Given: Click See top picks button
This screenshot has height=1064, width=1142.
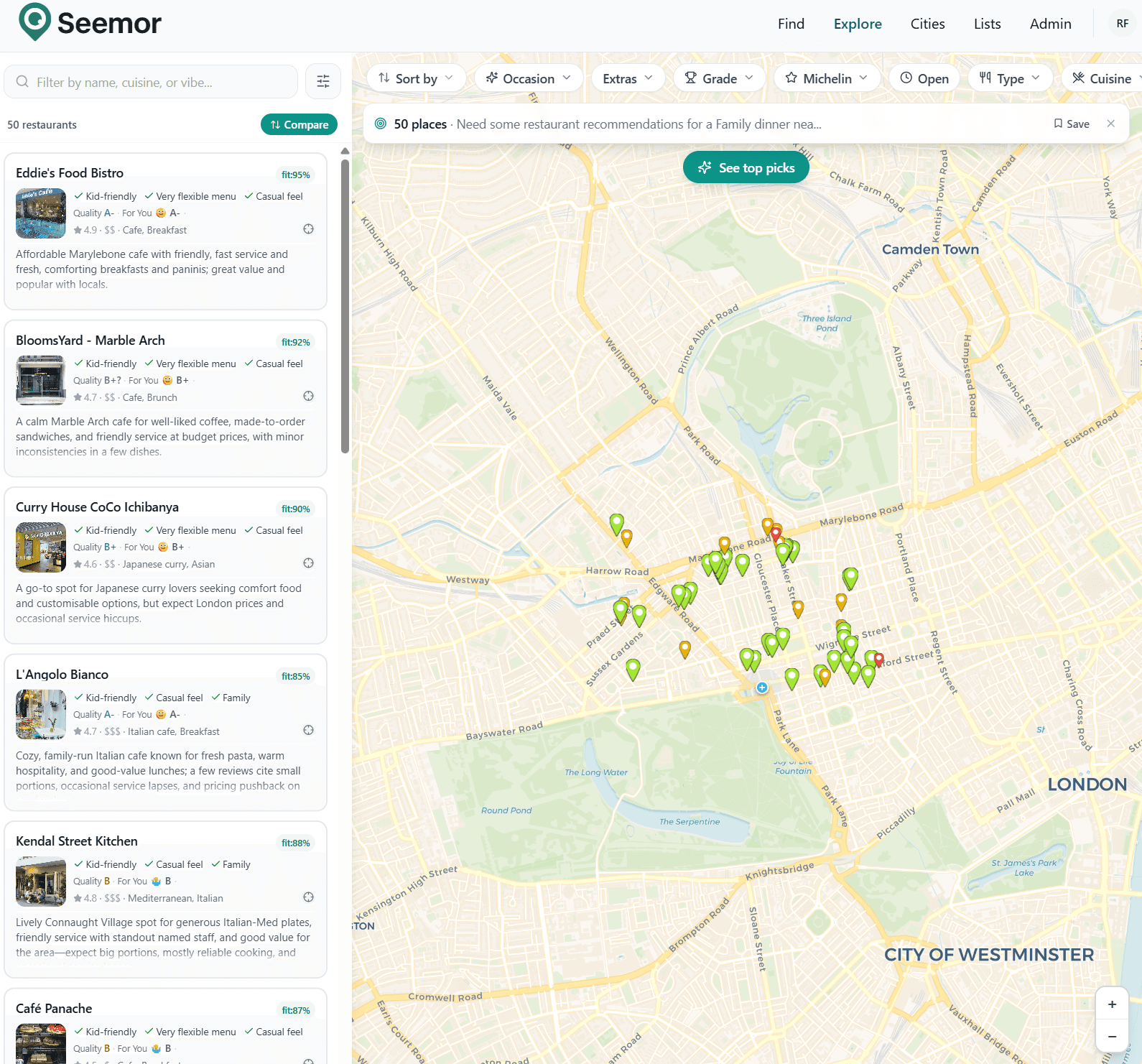Looking at the screenshot, I should 746,167.
